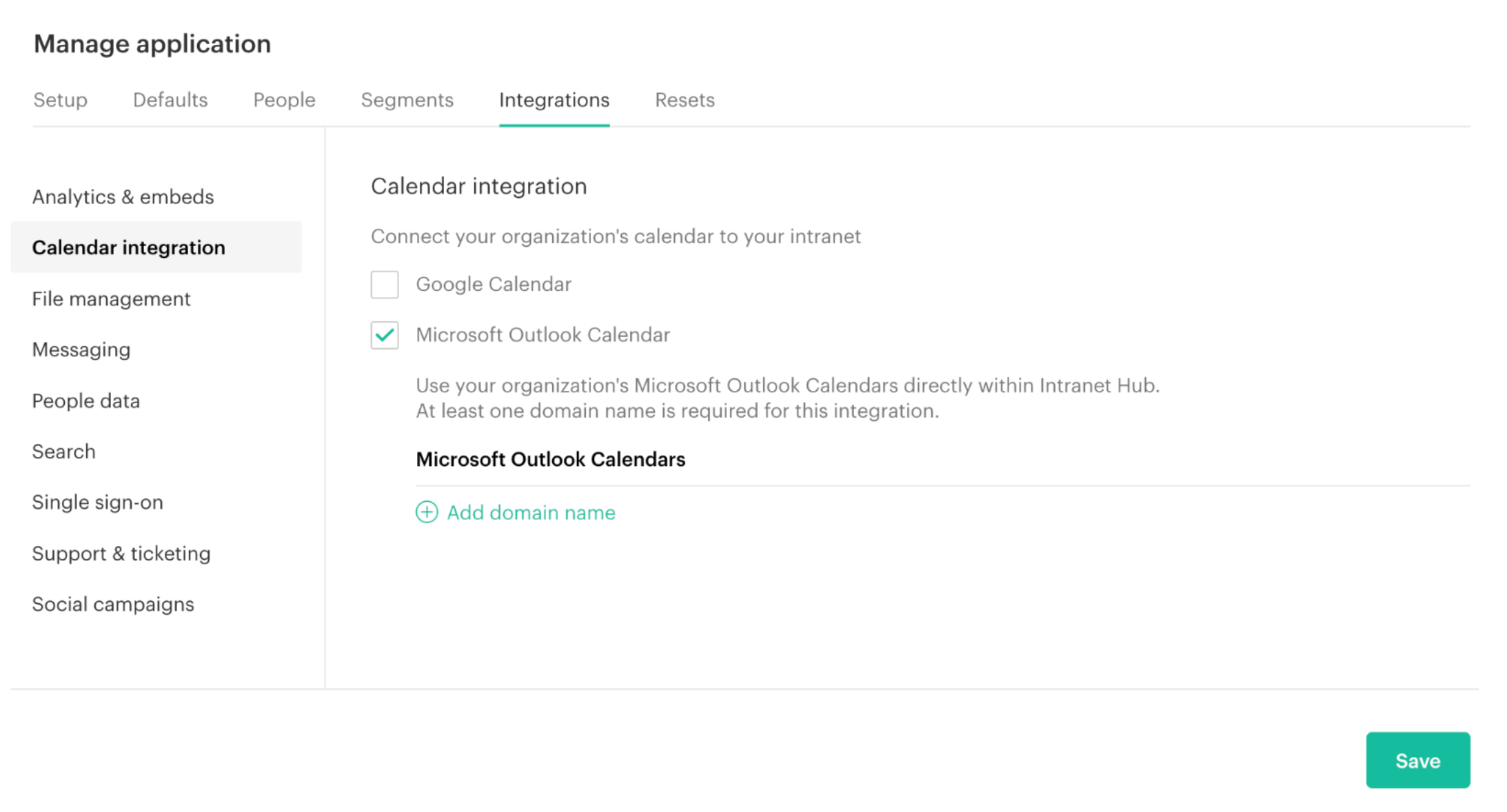Viewport: 1507px width, 812px height.
Task: Expand the People tab section
Action: (283, 100)
